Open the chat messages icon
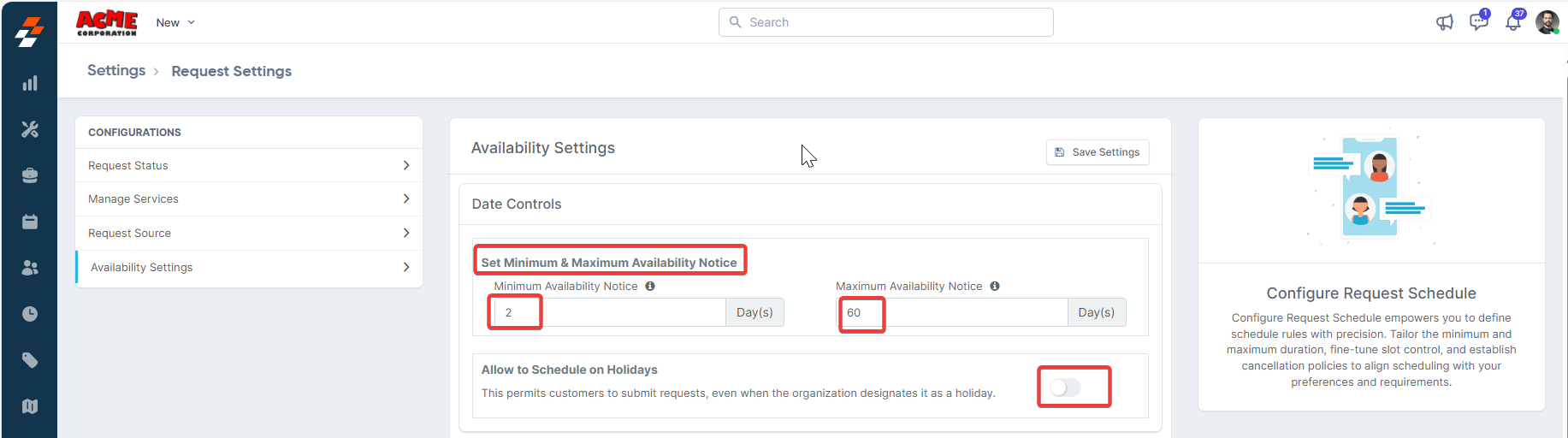 tap(1478, 22)
